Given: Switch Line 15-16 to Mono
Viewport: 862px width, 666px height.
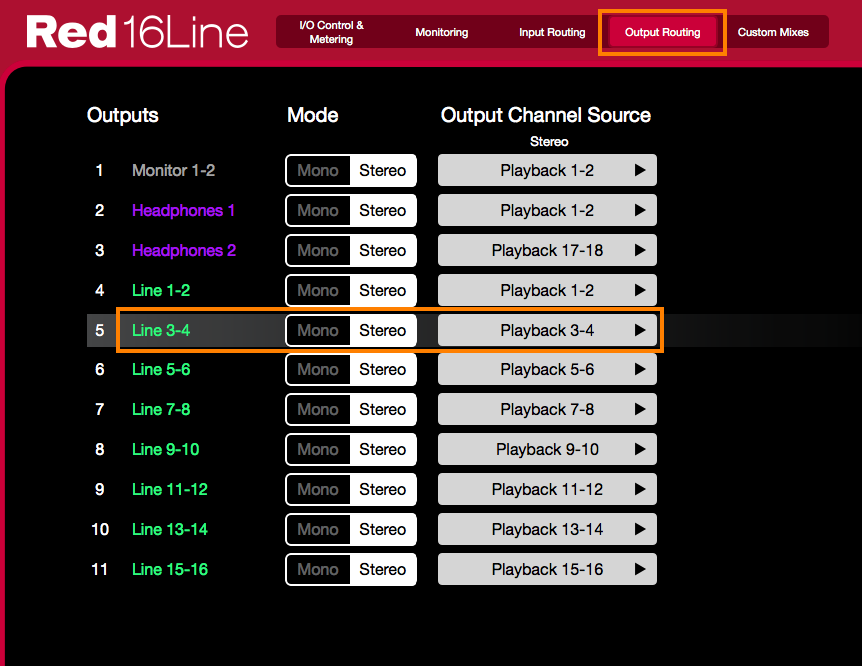Looking at the screenshot, I should coord(318,569).
